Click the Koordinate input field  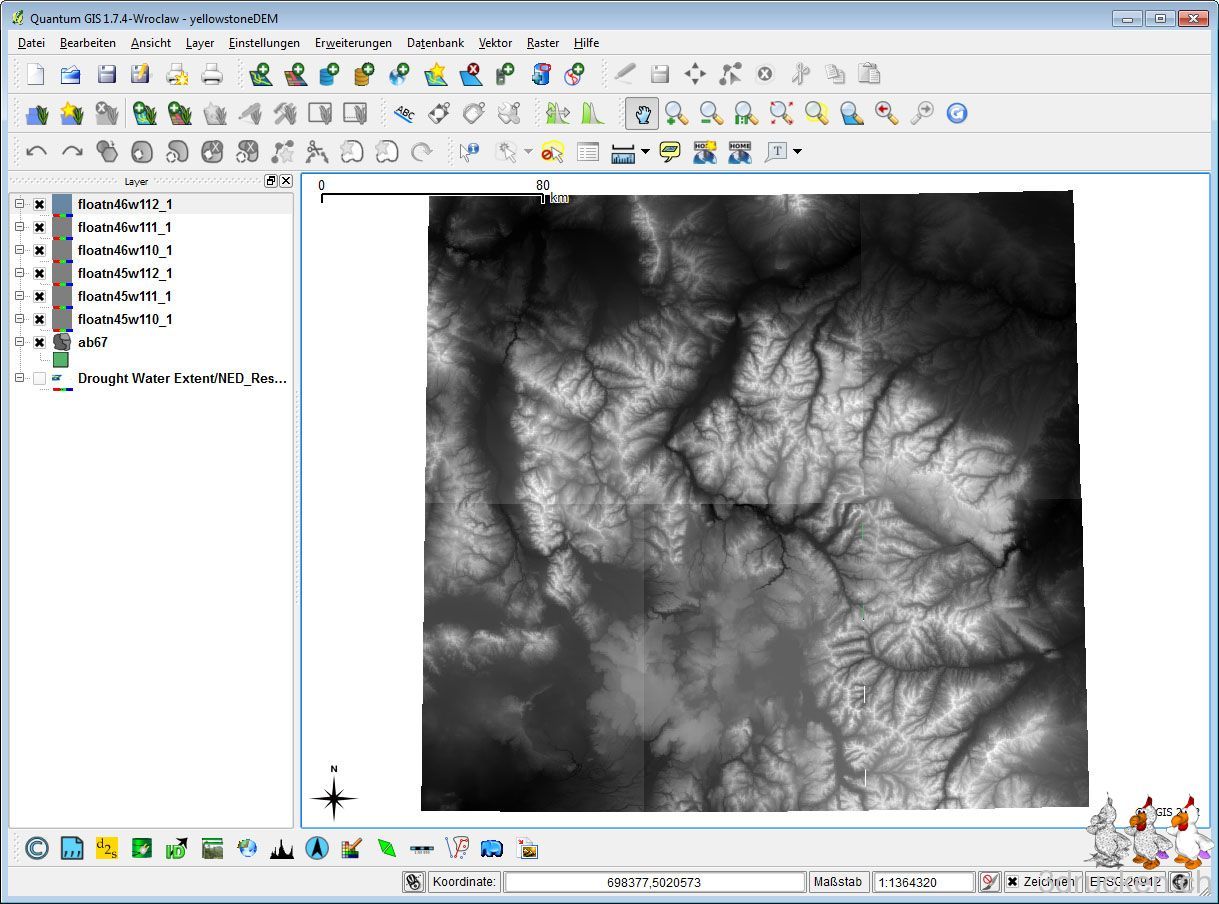(x=654, y=882)
